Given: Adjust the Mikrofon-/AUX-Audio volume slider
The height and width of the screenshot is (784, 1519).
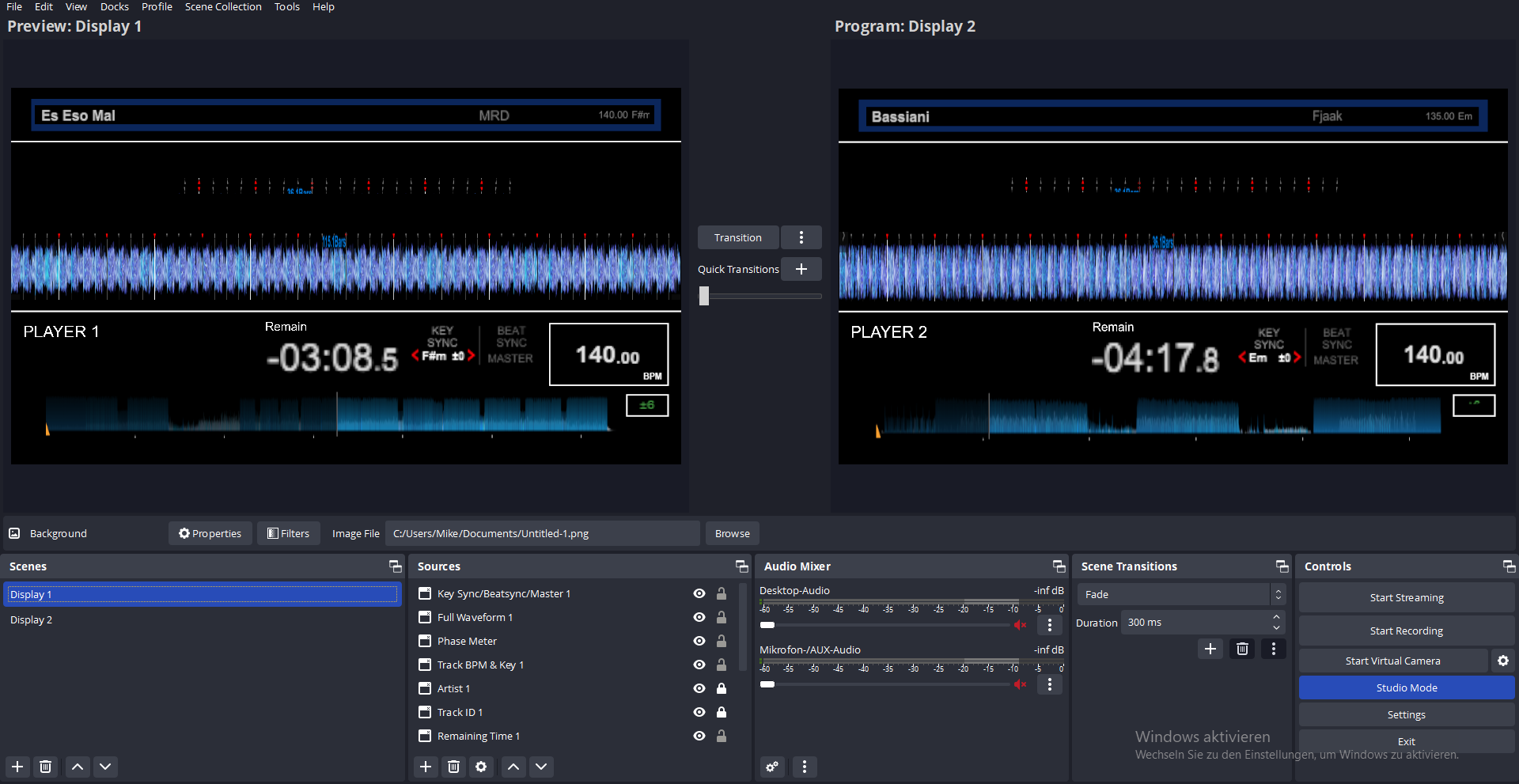Looking at the screenshot, I should [x=885, y=684].
